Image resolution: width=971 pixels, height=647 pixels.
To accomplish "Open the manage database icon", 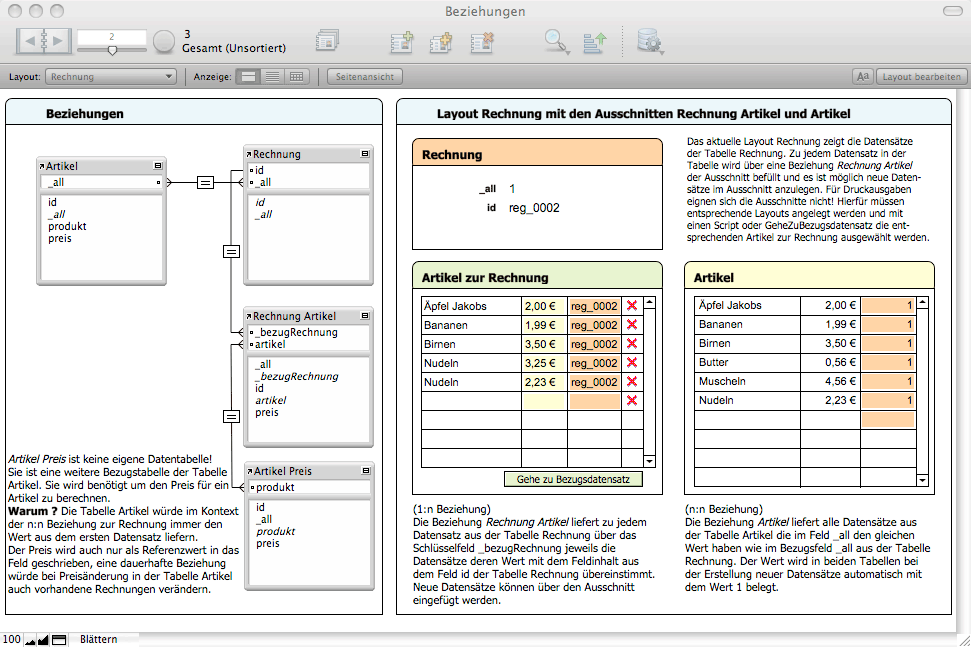I will [x=651, y=42].
